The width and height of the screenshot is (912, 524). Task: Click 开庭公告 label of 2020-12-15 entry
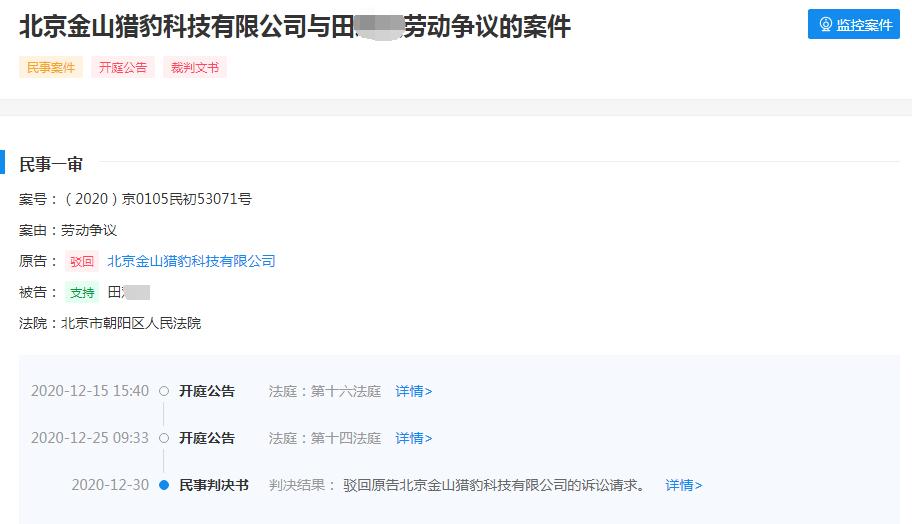(x=206, y=391)
